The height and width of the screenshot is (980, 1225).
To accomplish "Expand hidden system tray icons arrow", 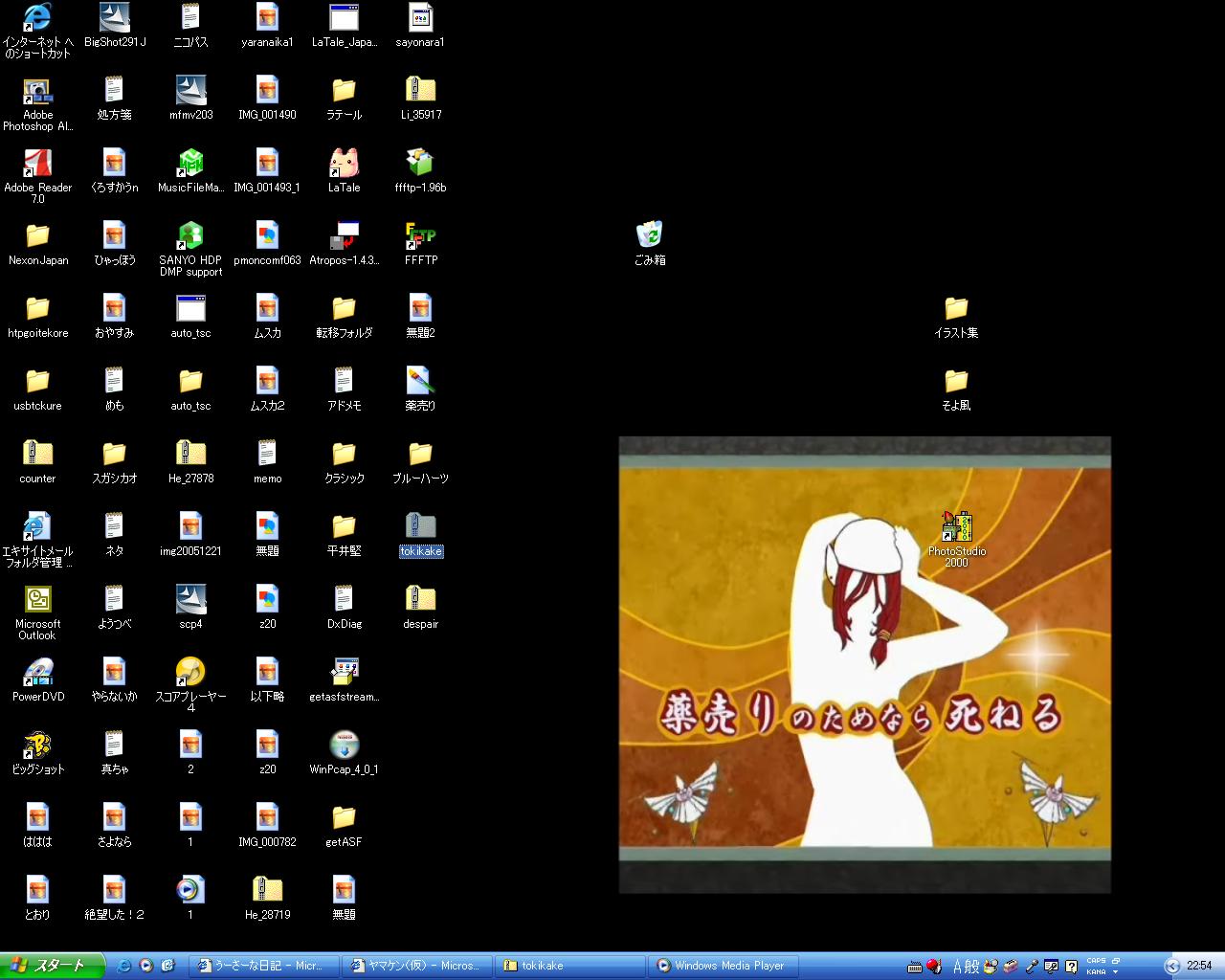I will pos(1171,967).
